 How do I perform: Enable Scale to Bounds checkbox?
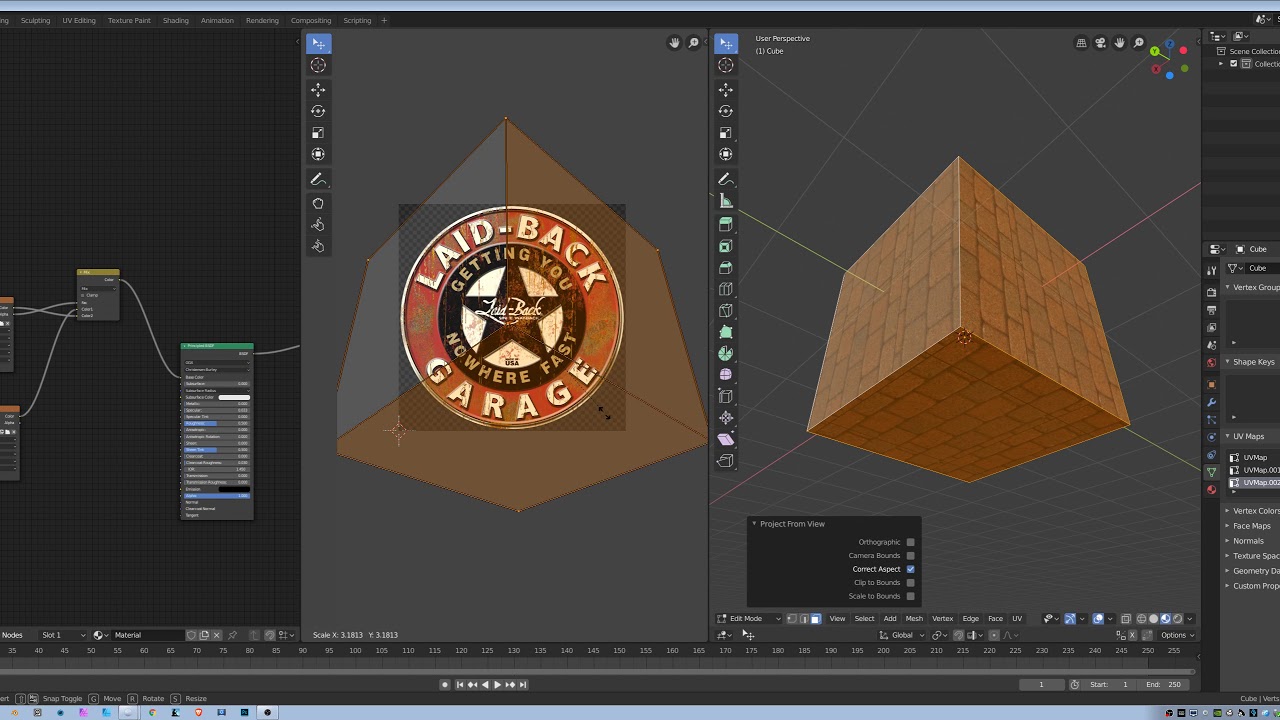[910, 596]
